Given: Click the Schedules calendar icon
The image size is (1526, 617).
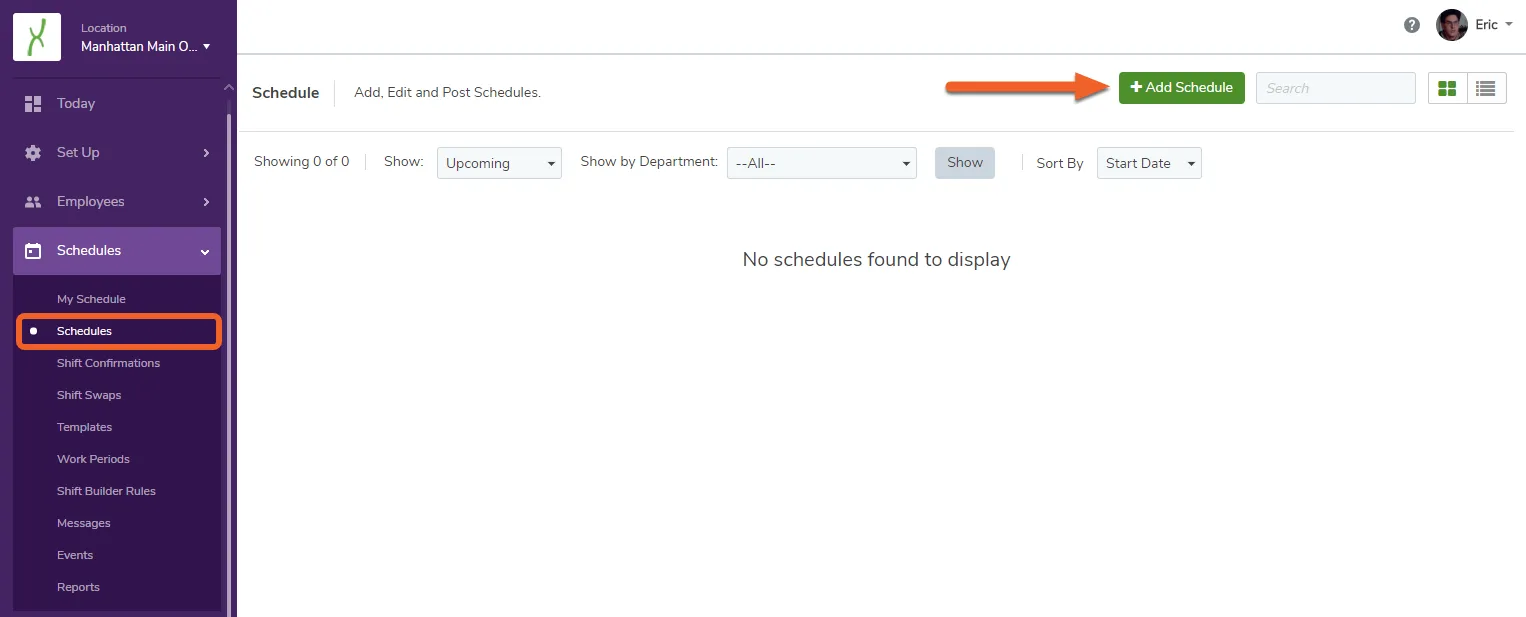Looking at the screenshot, I should (x=33, y=250).
